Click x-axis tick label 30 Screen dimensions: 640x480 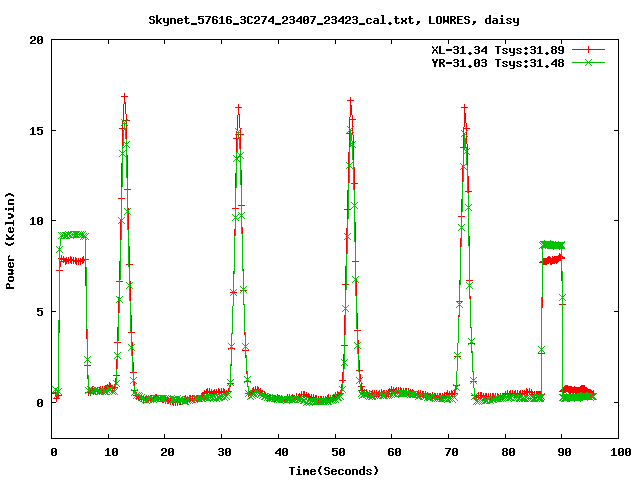(224, 452)
